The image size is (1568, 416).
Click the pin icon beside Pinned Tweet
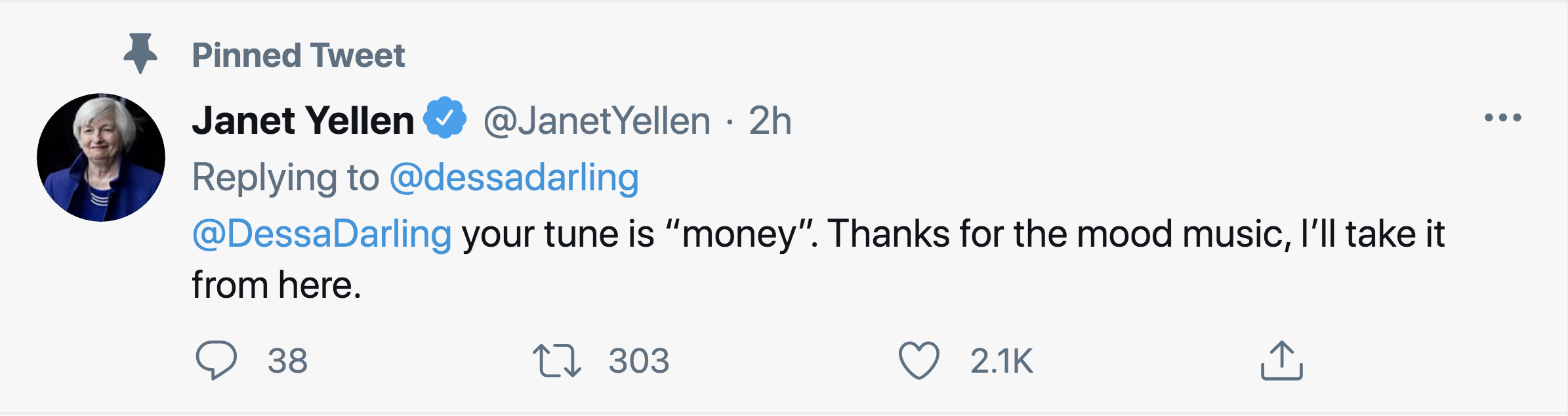tap(140, 53)
